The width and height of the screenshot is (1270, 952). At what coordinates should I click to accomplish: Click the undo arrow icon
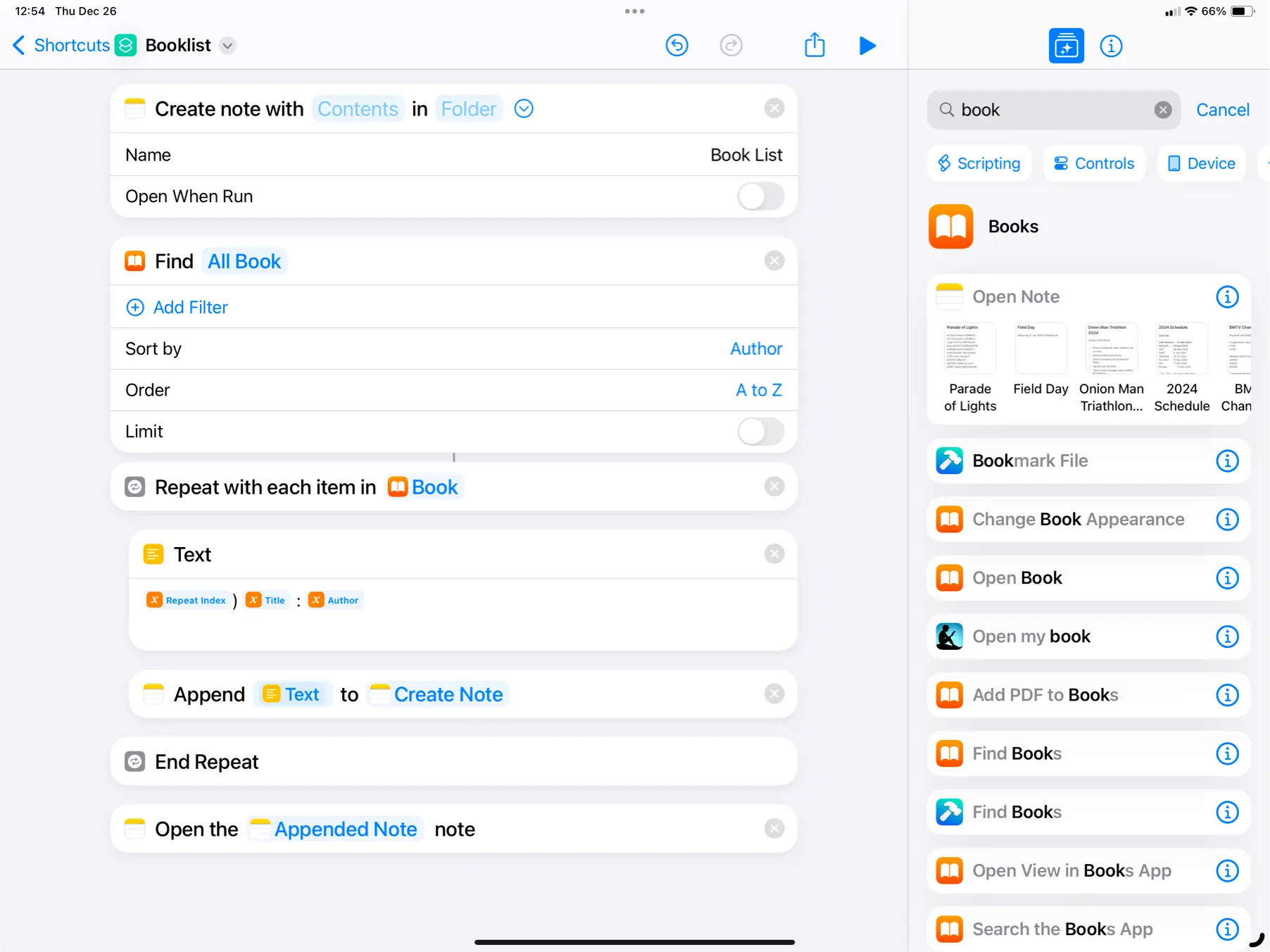coord(677,46)
